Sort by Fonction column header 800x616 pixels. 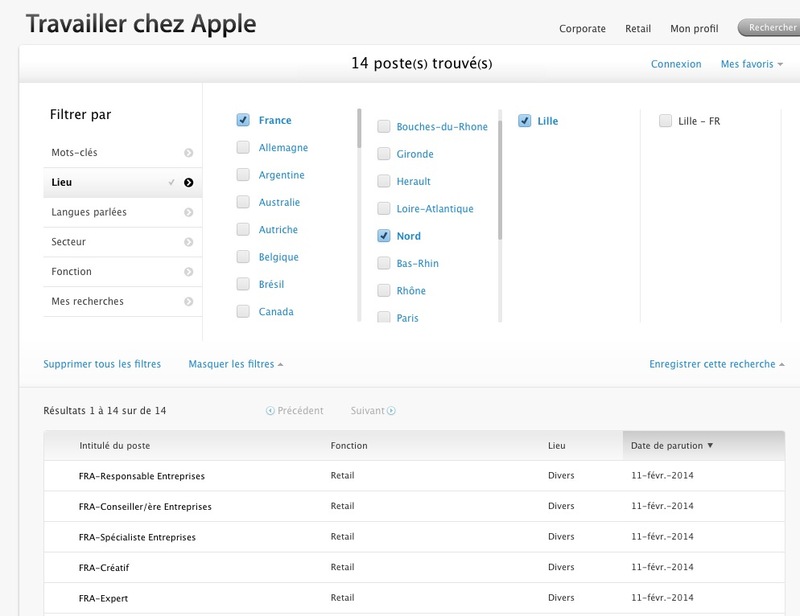point(349,446)
